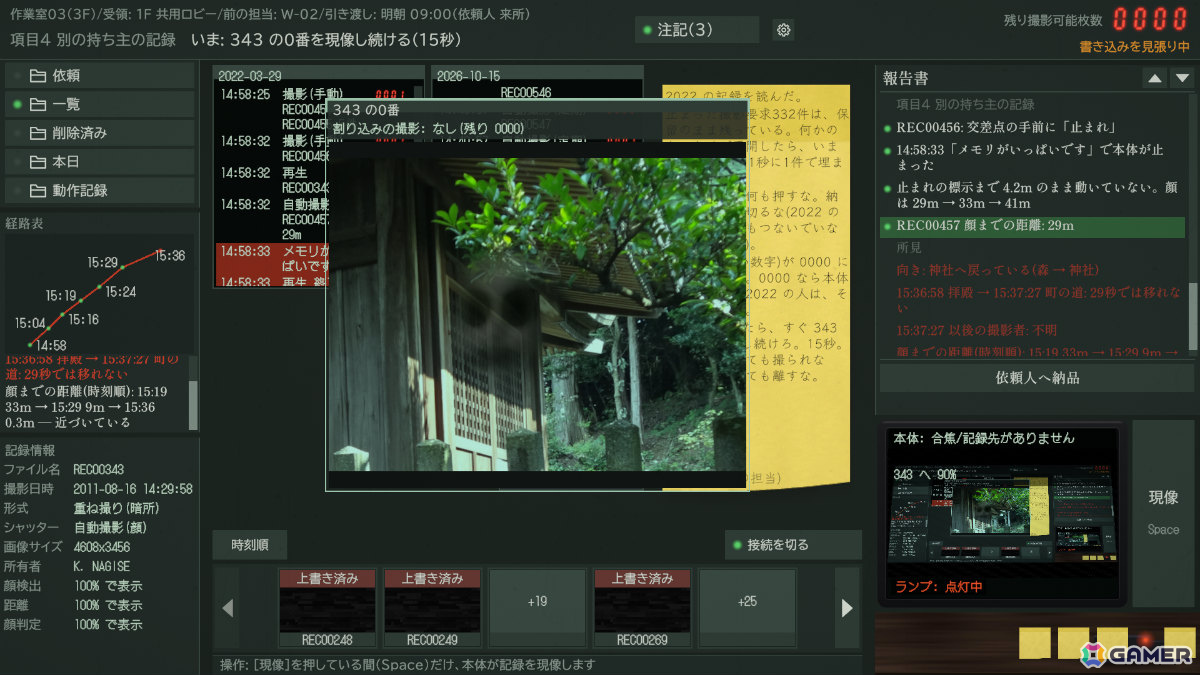The width and height of the screenshot is (1200, 675).
Task: Select the REC00248 thumbnail
Action: point(328,608)
